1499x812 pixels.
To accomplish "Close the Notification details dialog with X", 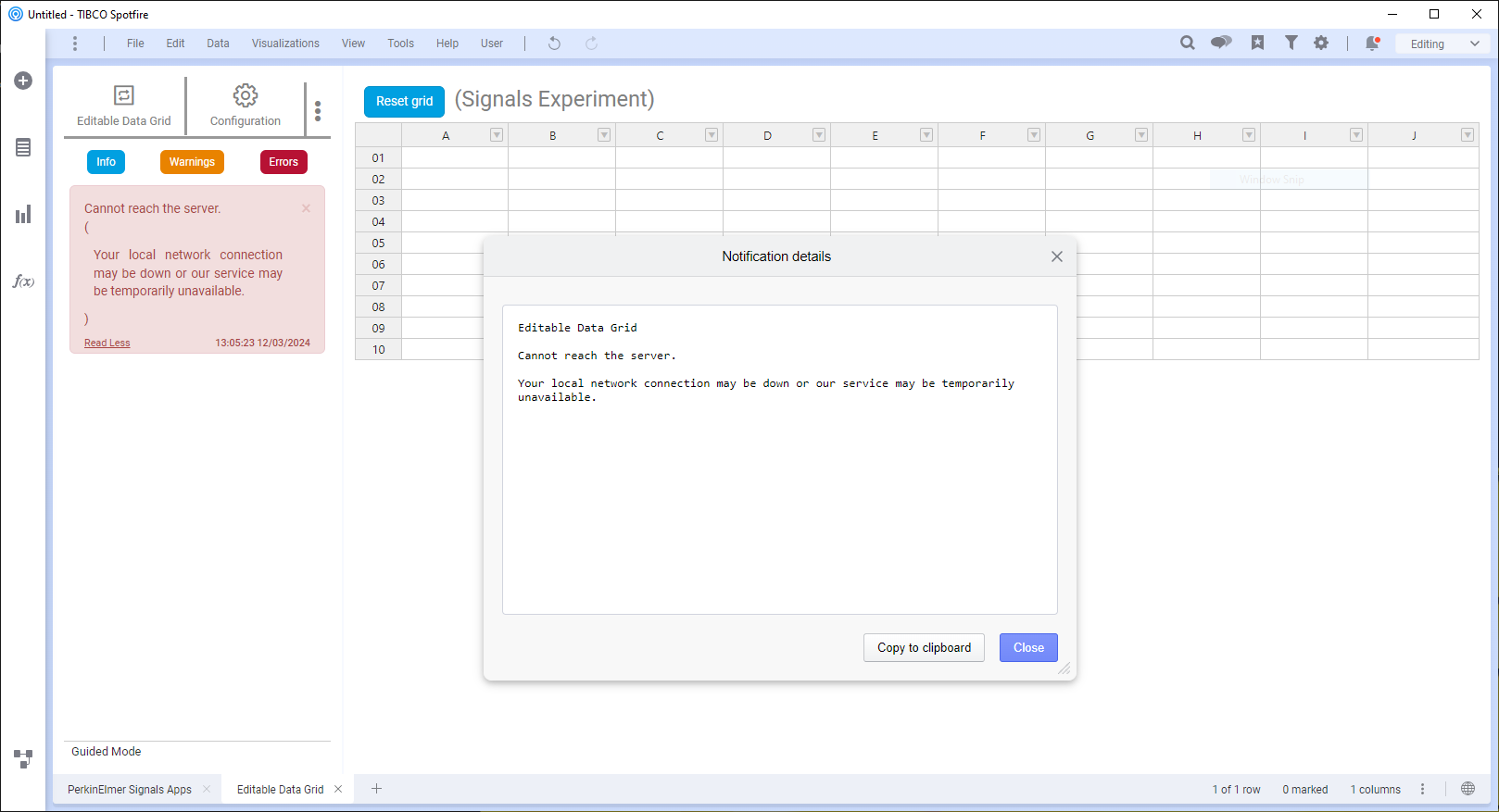I will pos(1057,256).
